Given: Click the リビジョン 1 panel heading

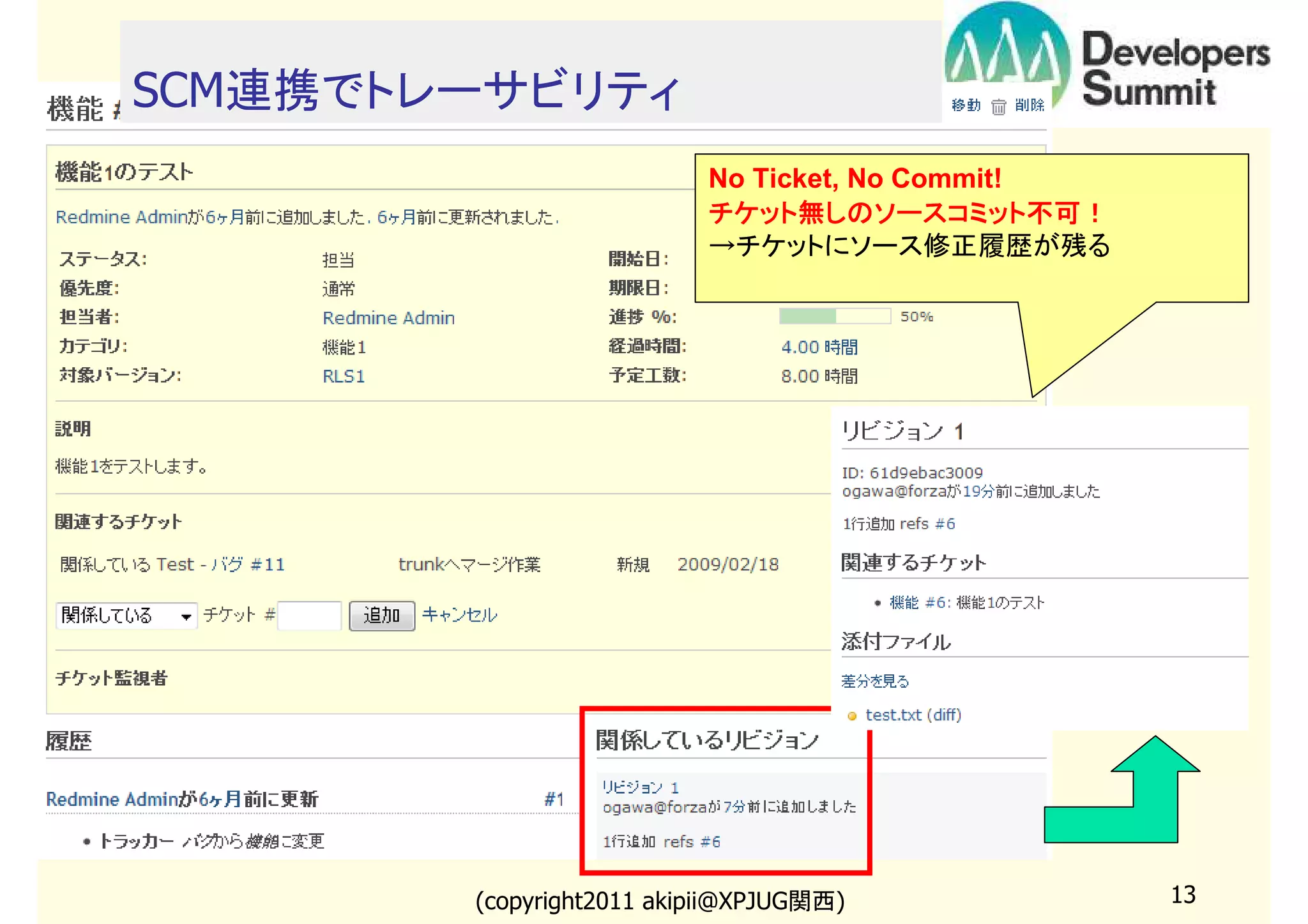Looking at the screenshot, I should pos(902,431).
